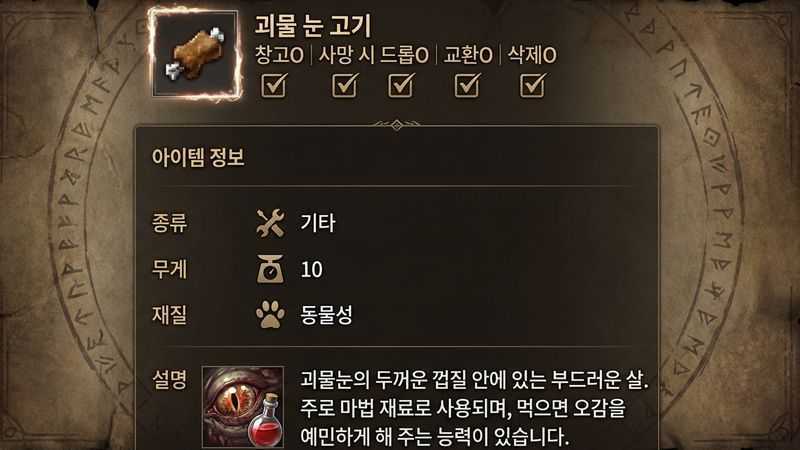
Task: Toggle the first checkbox under 사망 시 드롭O
Action: point(345,85)
